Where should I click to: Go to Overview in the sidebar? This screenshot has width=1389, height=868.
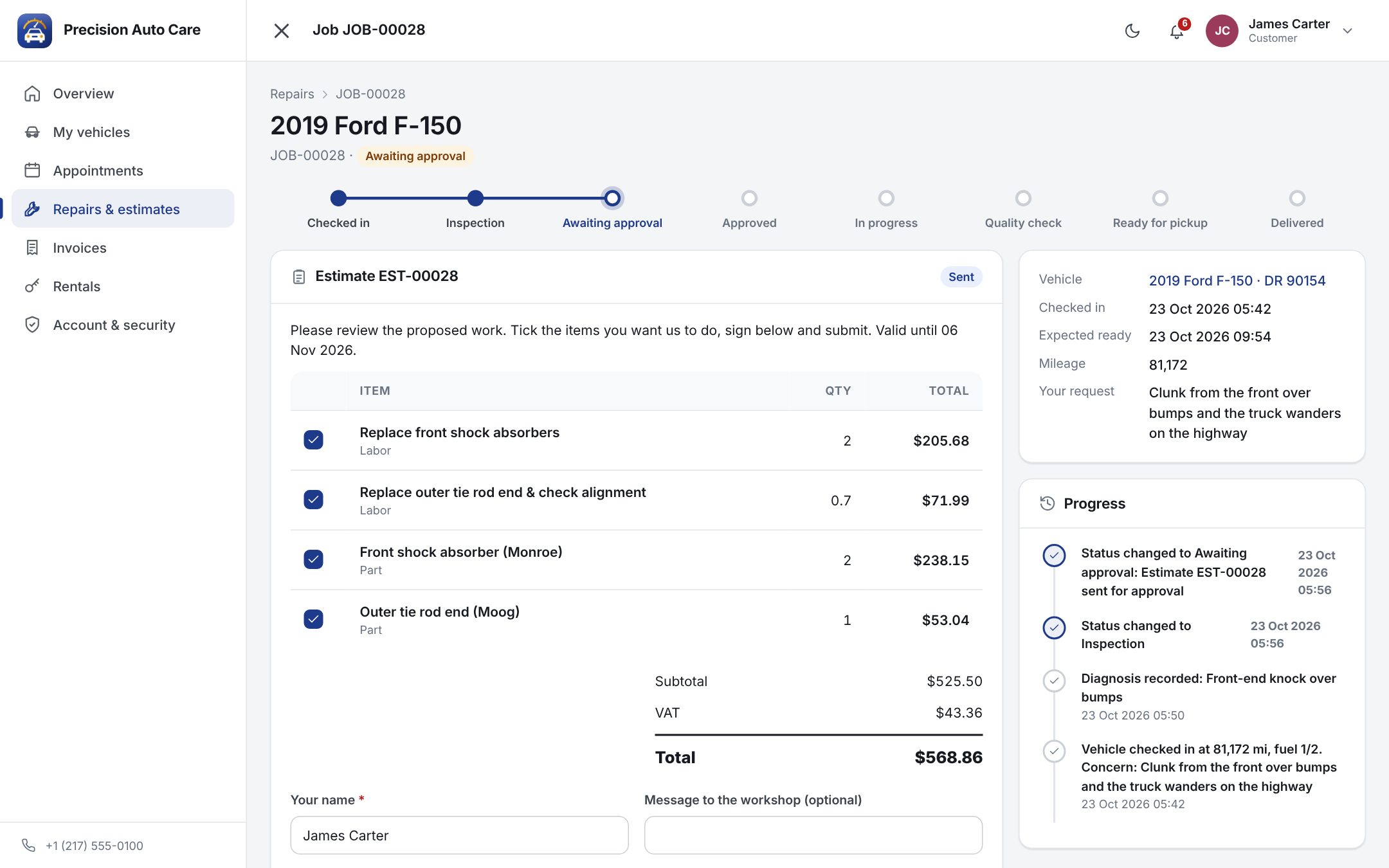[123, 93]
